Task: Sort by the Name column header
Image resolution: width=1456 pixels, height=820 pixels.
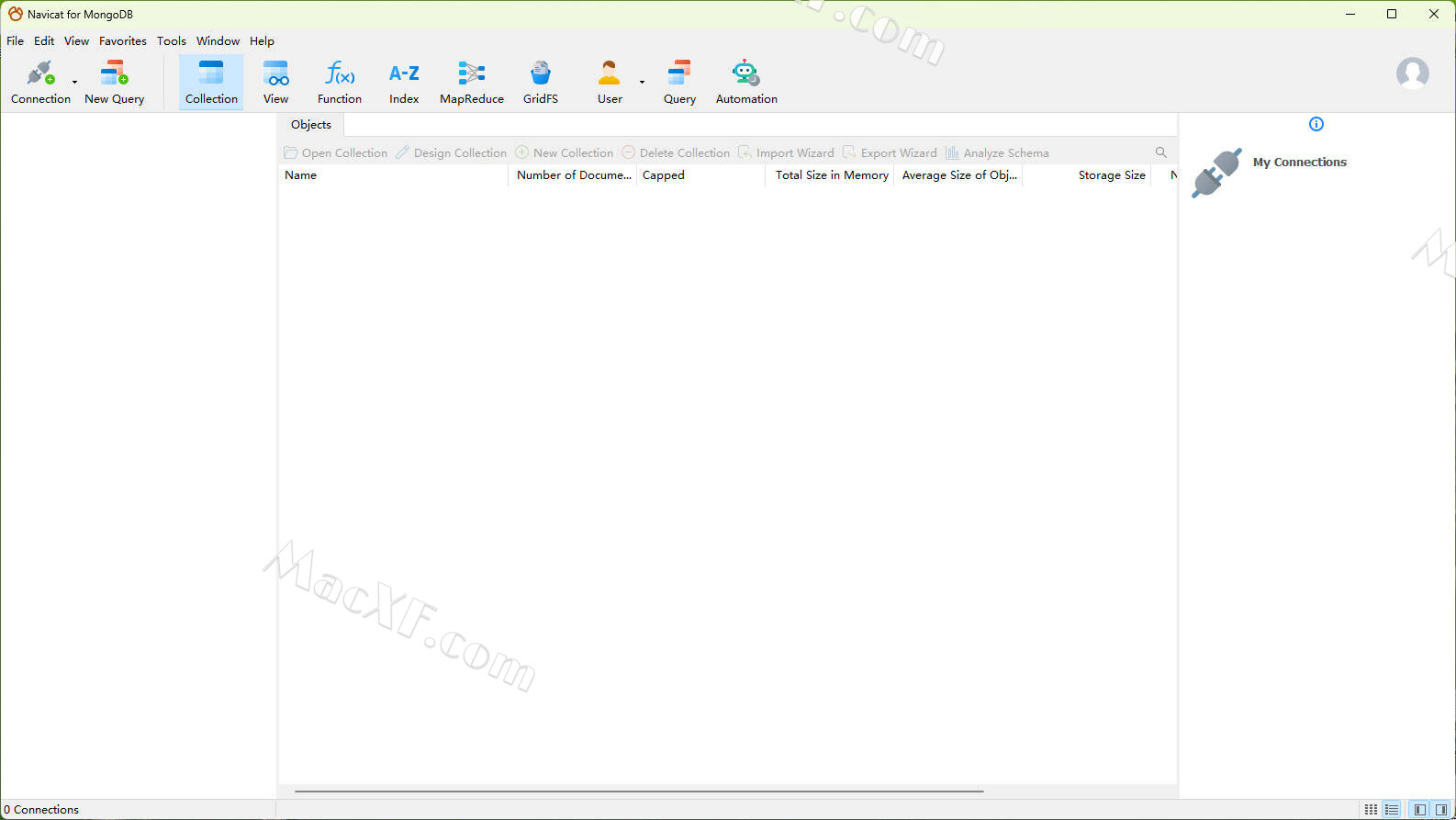Action: click(x=300, y=175)
